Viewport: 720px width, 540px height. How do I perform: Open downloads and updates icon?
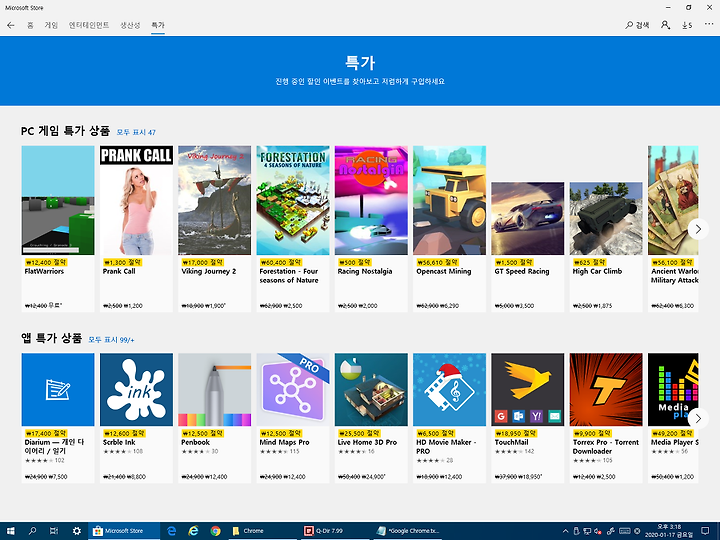click(687, 25)
